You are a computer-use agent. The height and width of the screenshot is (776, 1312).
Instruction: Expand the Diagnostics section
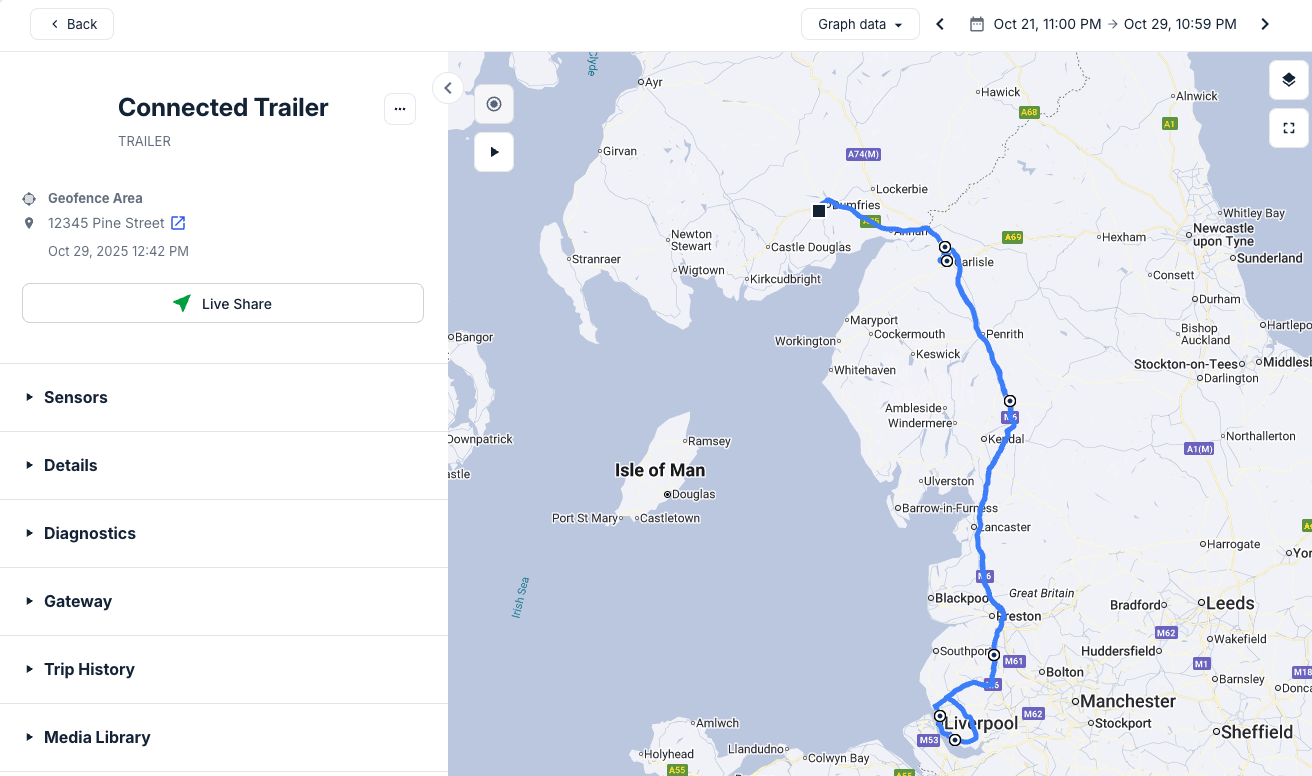(x=90, y=533)
